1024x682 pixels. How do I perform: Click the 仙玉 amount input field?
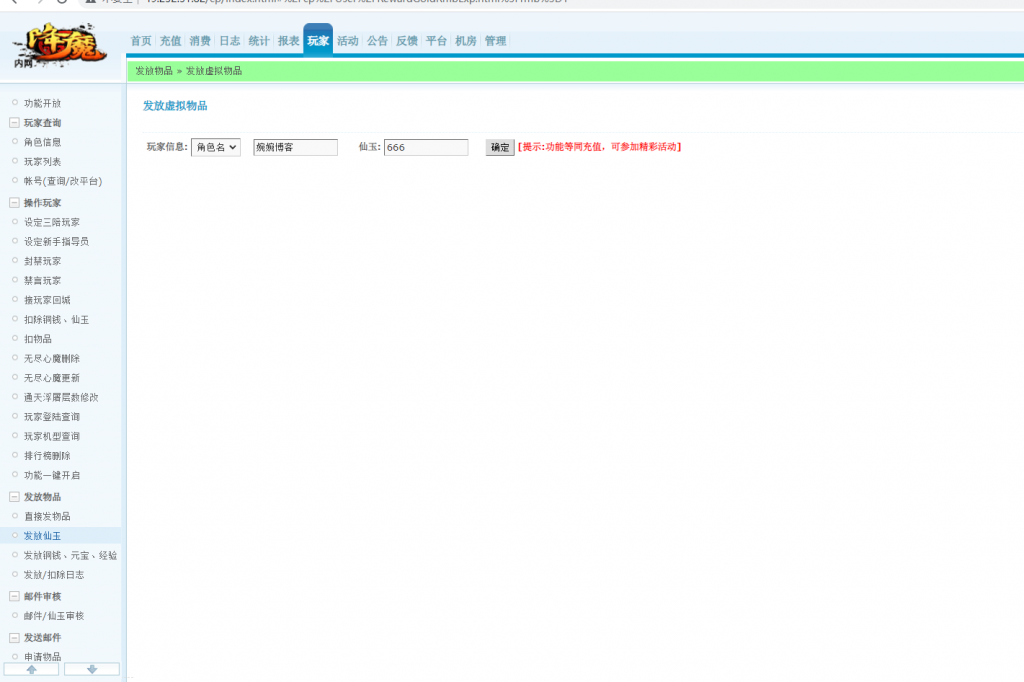(426, 147)
